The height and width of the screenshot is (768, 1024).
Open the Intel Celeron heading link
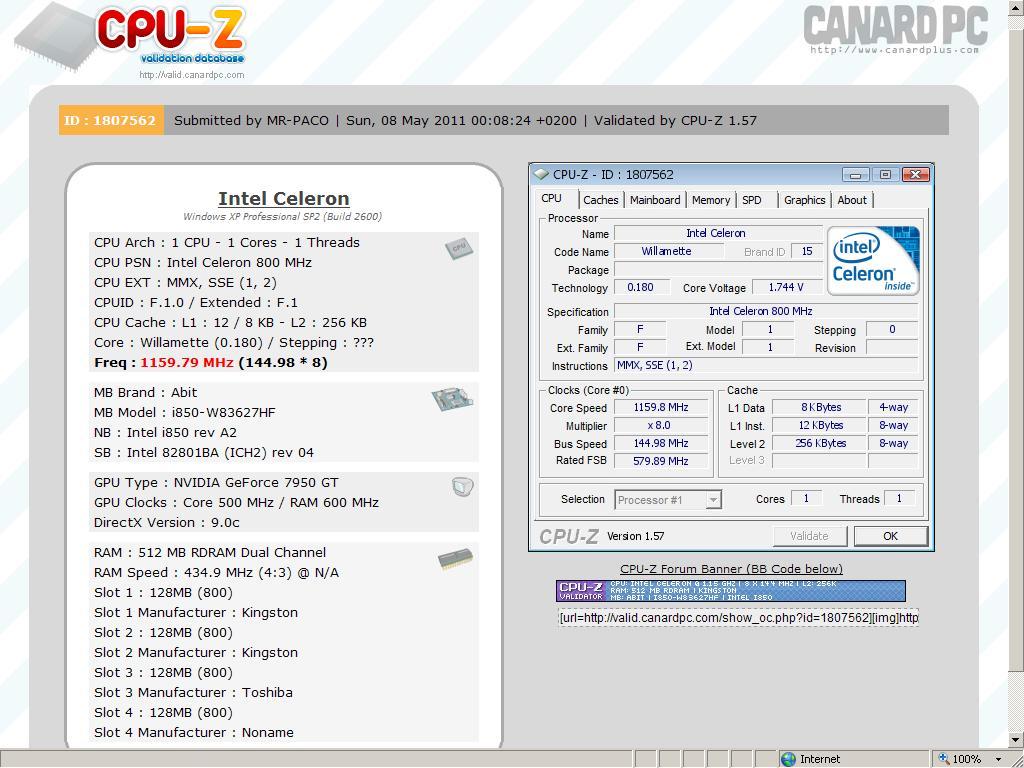click(283, 199)
